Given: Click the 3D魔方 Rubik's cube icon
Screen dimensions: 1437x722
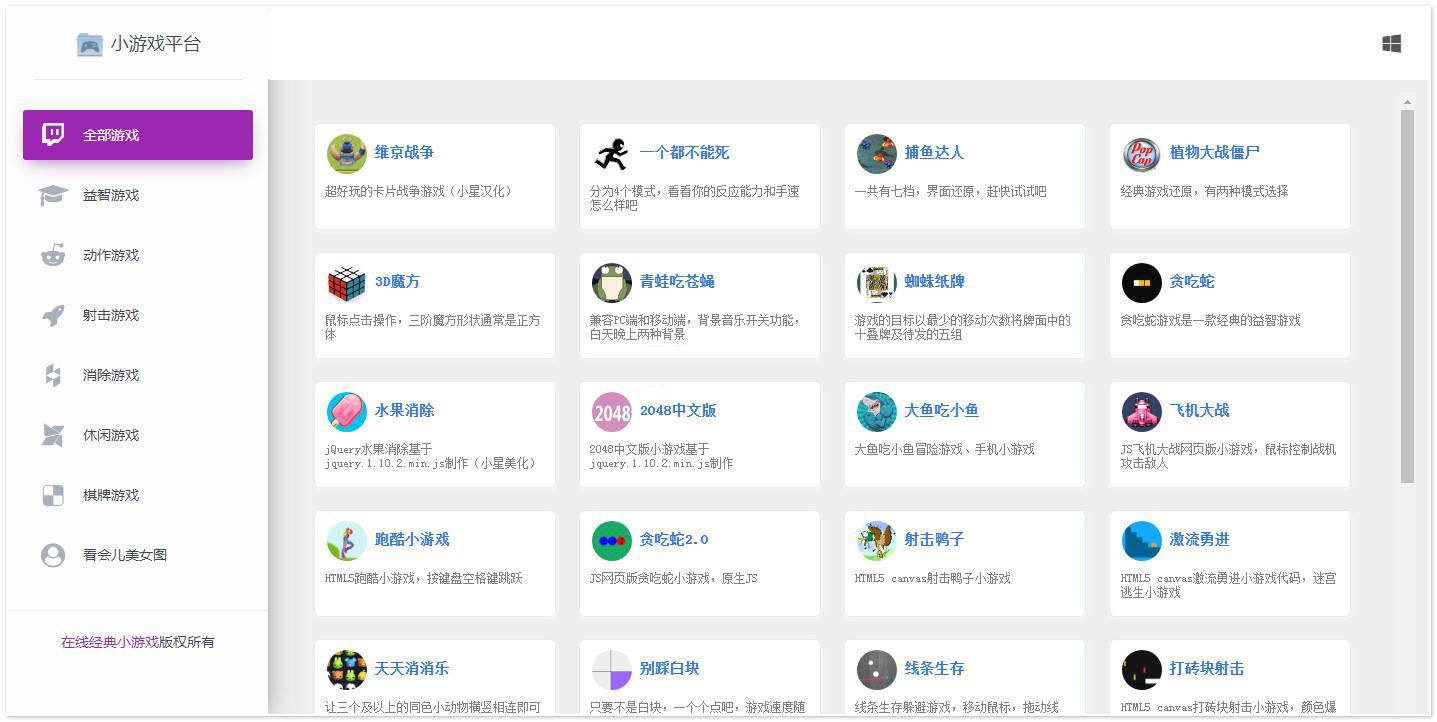Looking at the screenshot, I should coord(346,283).
